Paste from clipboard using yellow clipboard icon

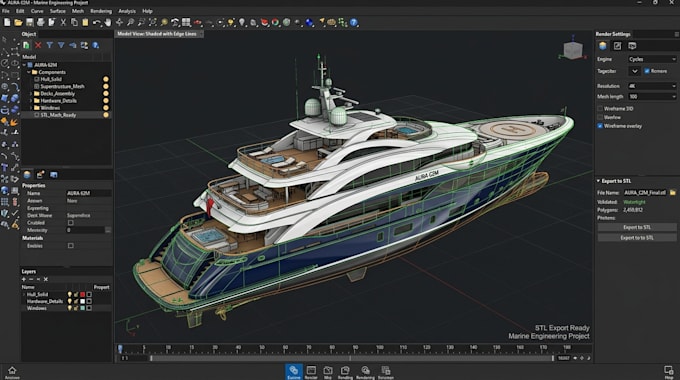(85, 23)
